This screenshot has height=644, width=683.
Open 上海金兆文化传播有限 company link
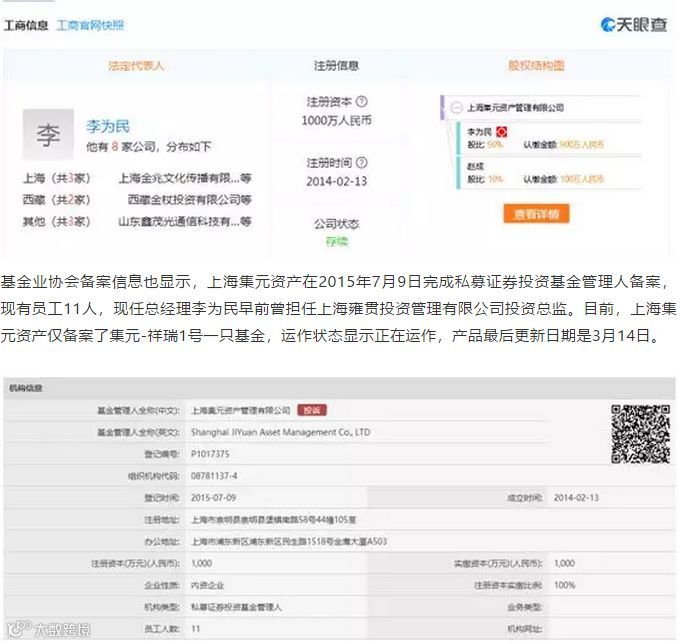click(185, 178)
